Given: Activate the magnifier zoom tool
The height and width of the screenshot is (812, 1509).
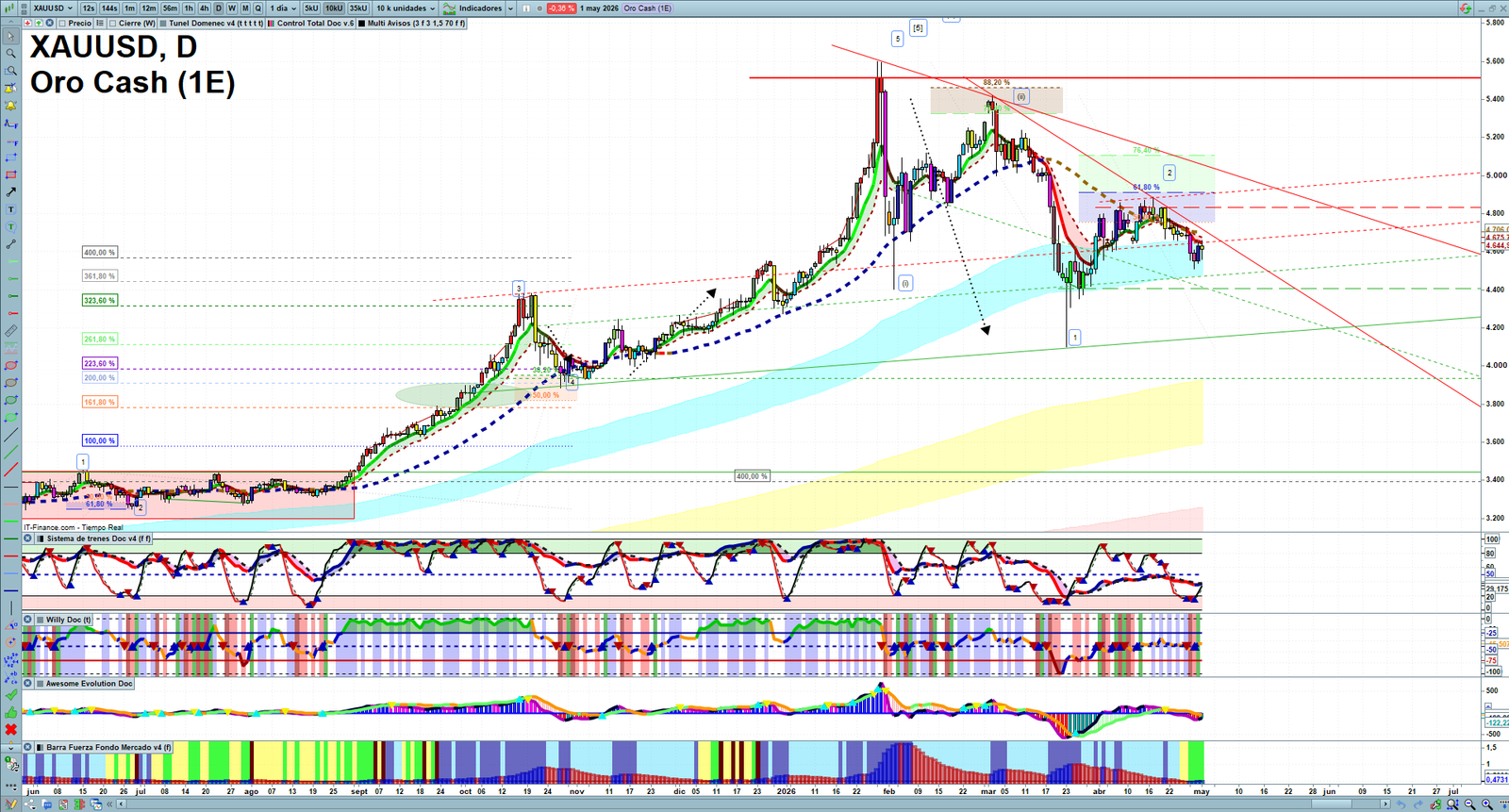Looking at the screenshot, I should click(11, 53).
